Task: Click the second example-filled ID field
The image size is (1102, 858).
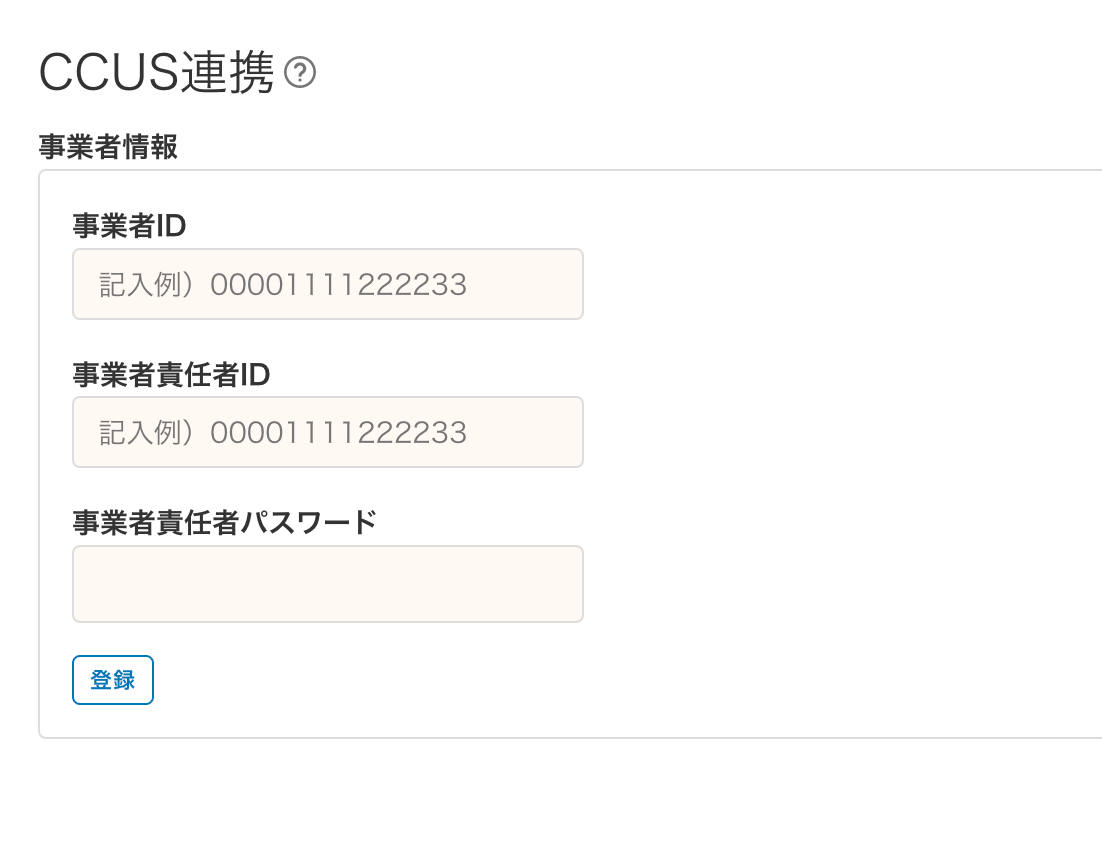Action: (327, 432)
